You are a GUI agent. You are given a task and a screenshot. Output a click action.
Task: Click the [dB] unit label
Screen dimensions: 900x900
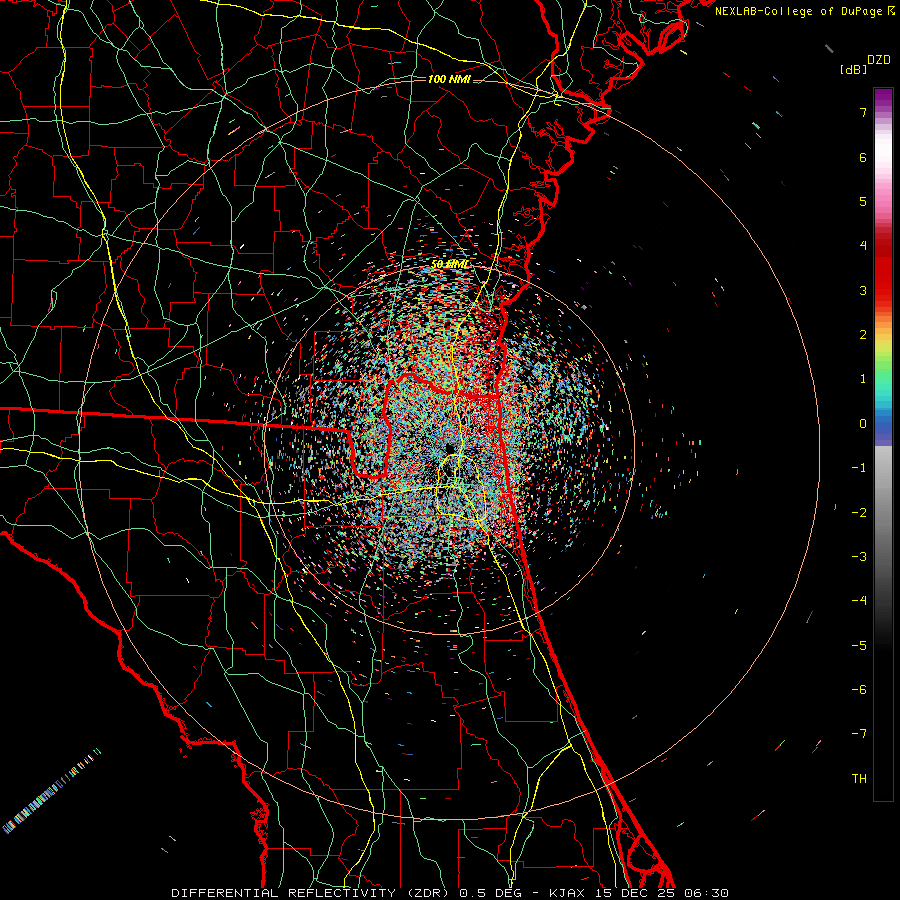[853, 69]
